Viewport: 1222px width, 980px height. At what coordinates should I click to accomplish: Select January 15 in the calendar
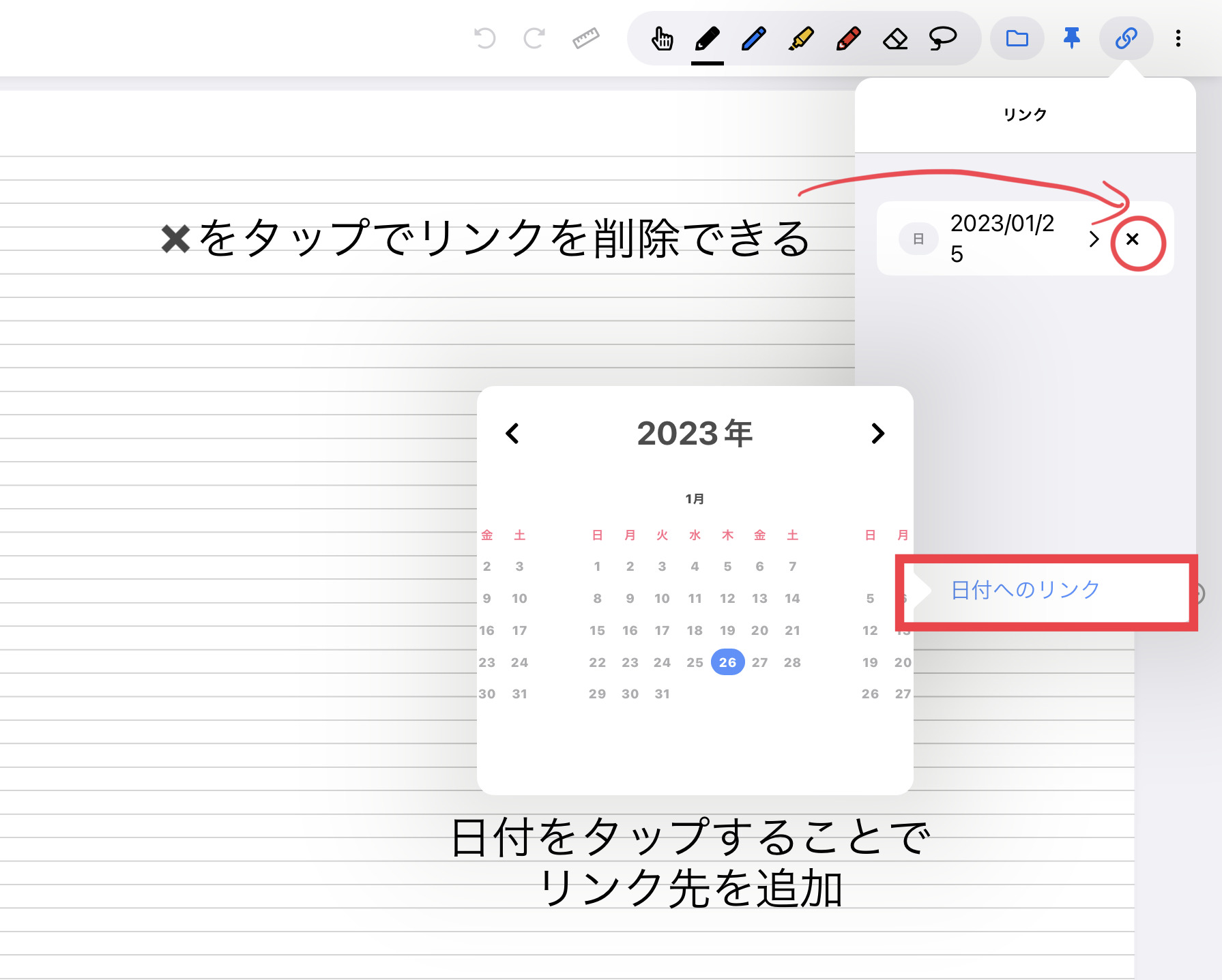click(597, 630)
